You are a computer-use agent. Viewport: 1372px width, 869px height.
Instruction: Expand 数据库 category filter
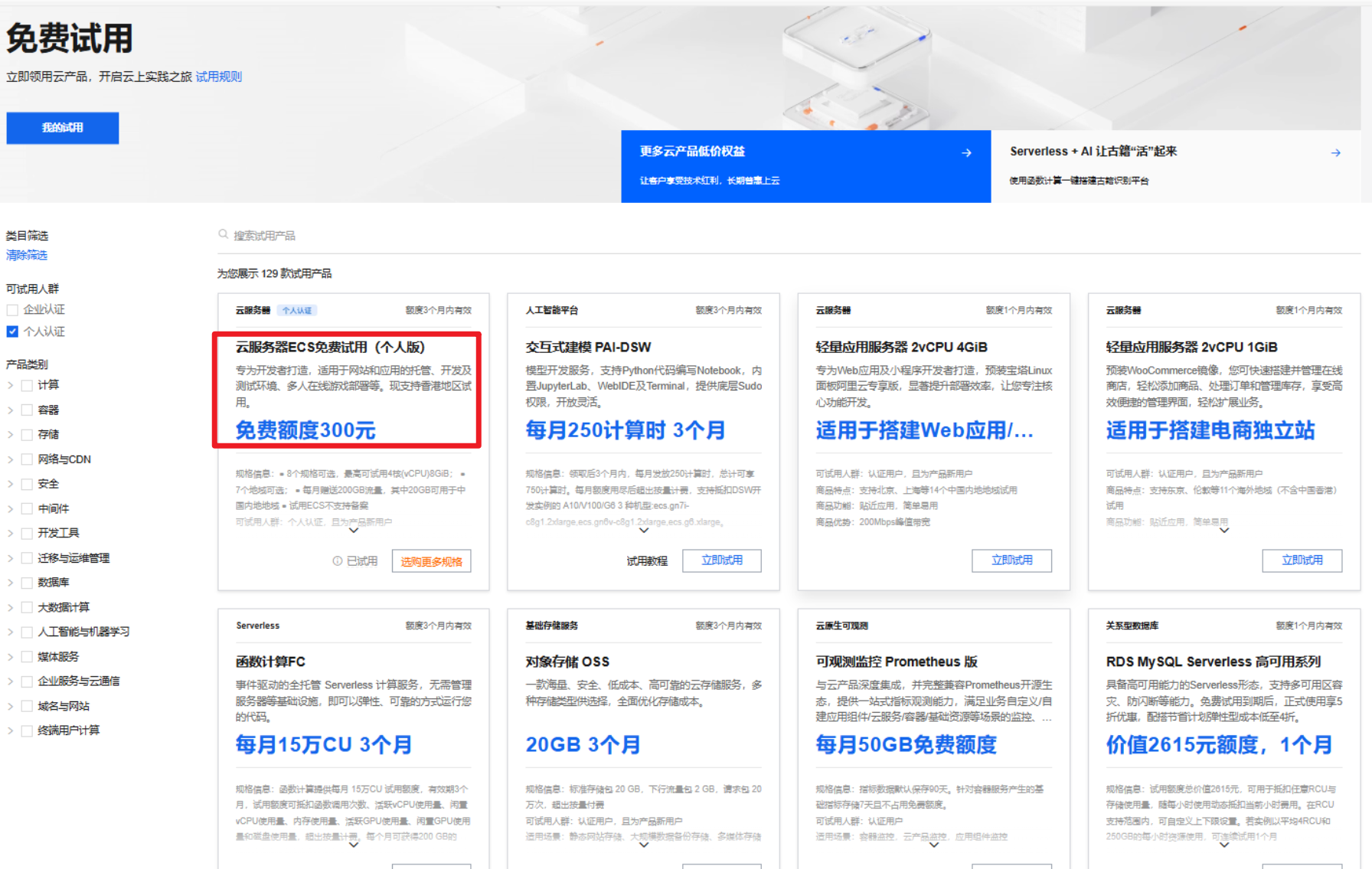point(11,582)
